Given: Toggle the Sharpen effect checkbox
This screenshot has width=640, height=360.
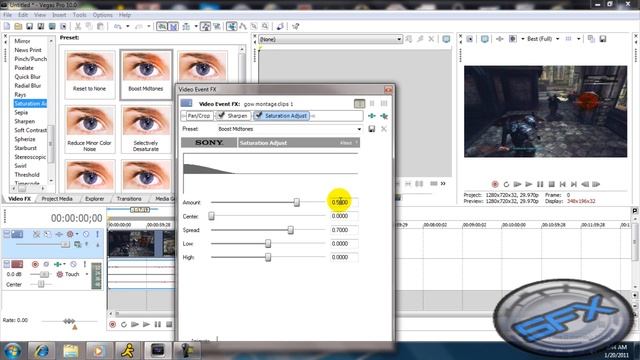Looking at the screenshot, I should pos(221,116).
